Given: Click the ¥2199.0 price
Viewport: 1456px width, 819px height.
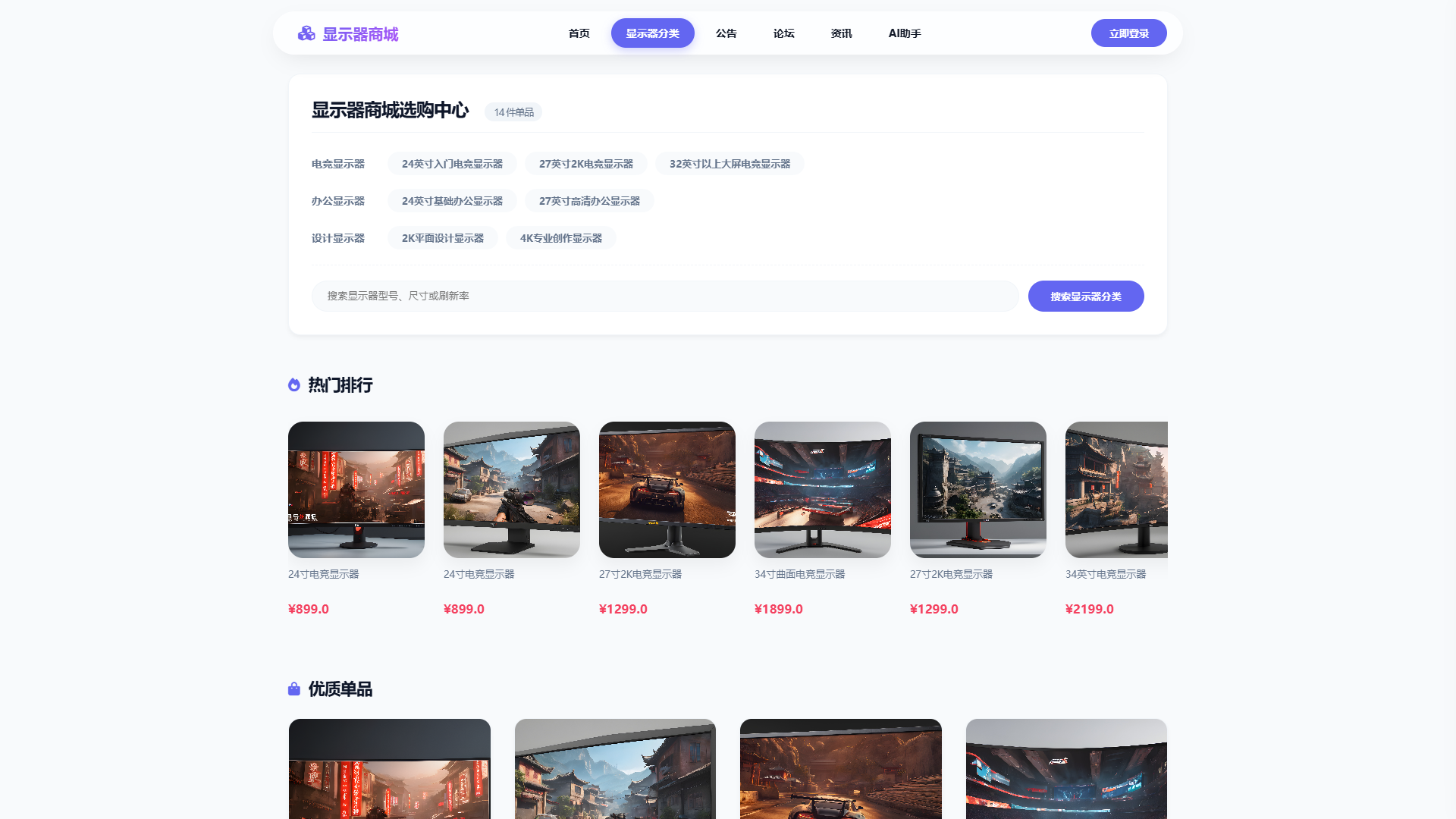Looking at the screenshot, I should coord(1090,609).
